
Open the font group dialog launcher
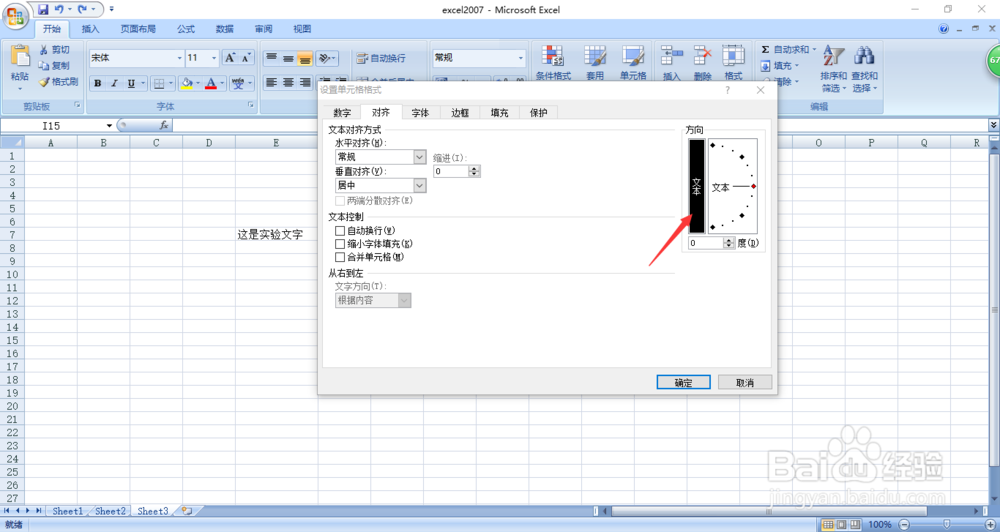tap(251, 105)
